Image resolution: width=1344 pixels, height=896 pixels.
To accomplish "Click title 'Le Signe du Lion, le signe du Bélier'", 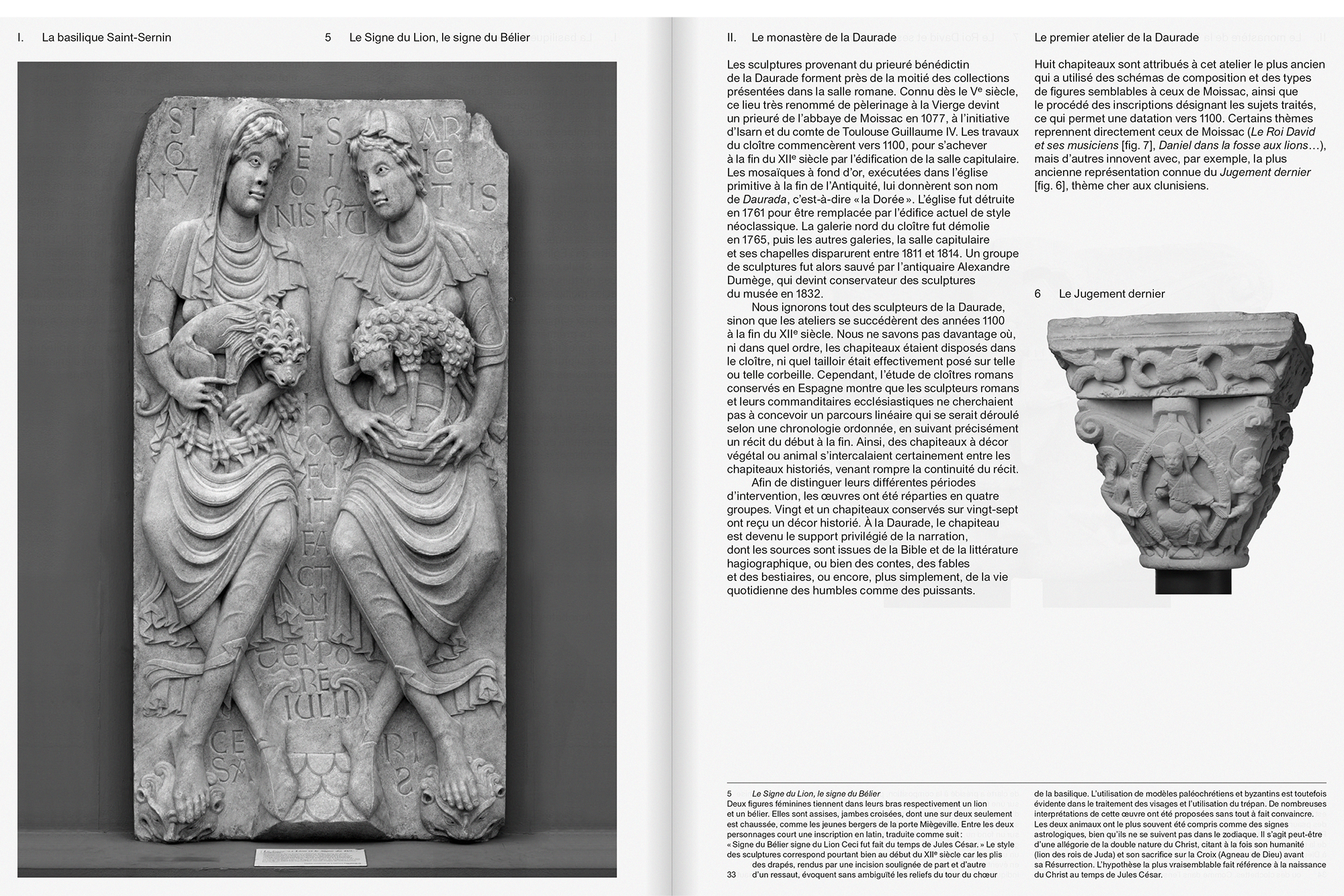I will [439, 38].
